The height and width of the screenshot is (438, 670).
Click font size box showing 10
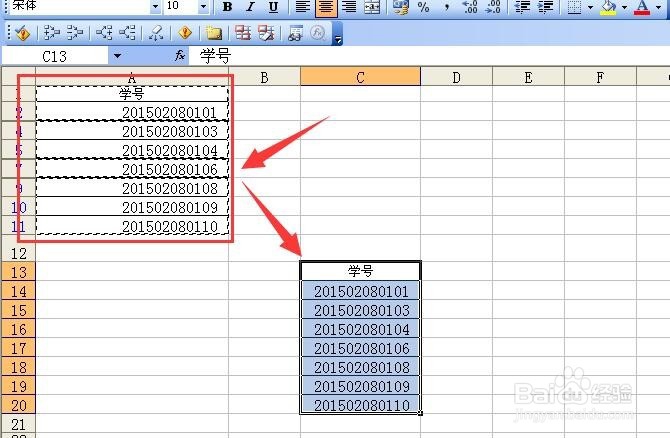point(181,6)
